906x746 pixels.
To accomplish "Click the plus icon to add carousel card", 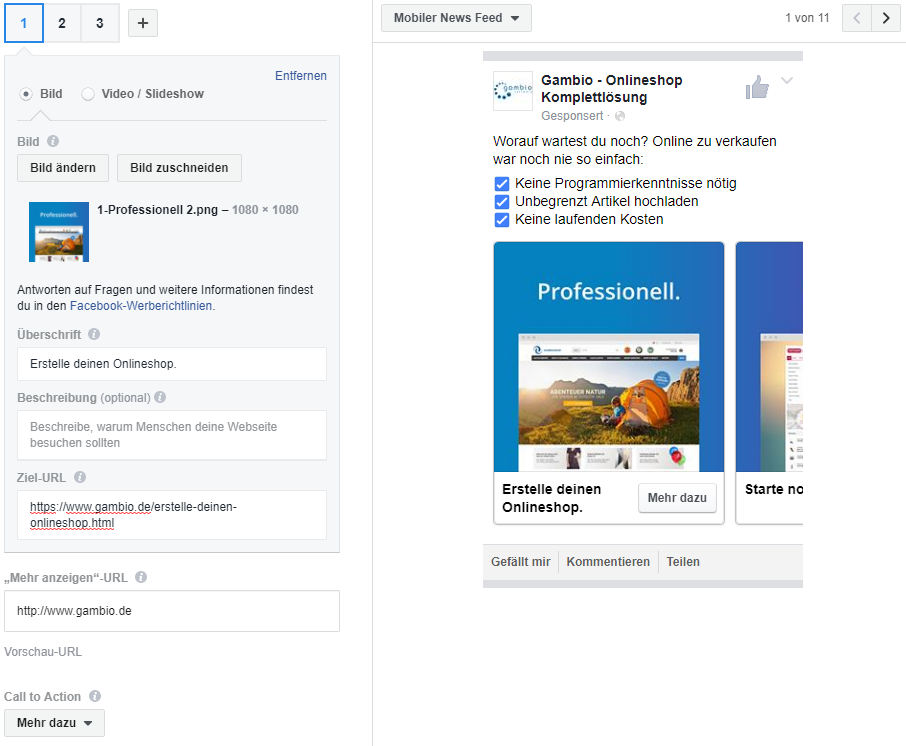I will (x=142, y=23).
